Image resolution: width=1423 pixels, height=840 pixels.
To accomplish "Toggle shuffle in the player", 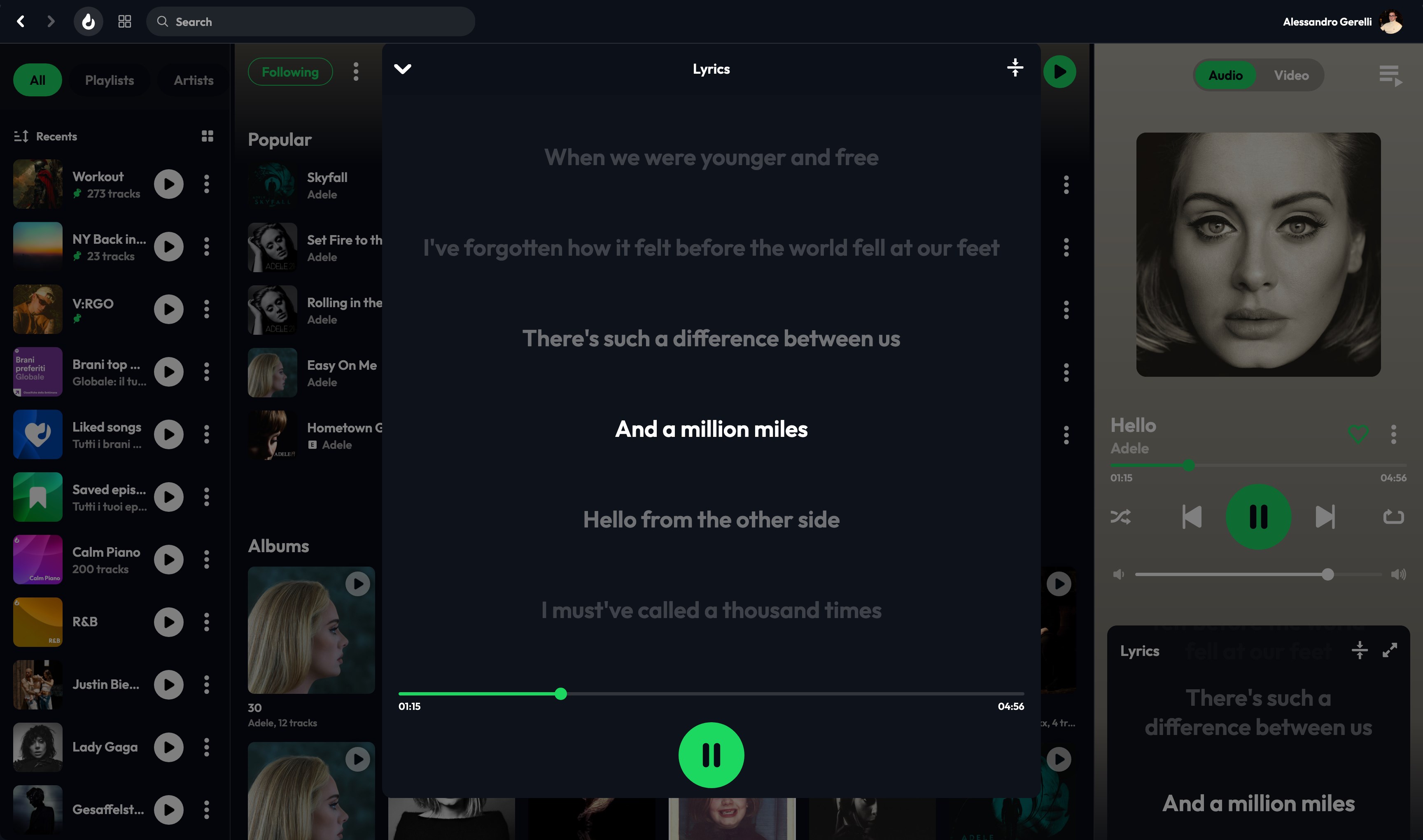I will (1121, 517).
